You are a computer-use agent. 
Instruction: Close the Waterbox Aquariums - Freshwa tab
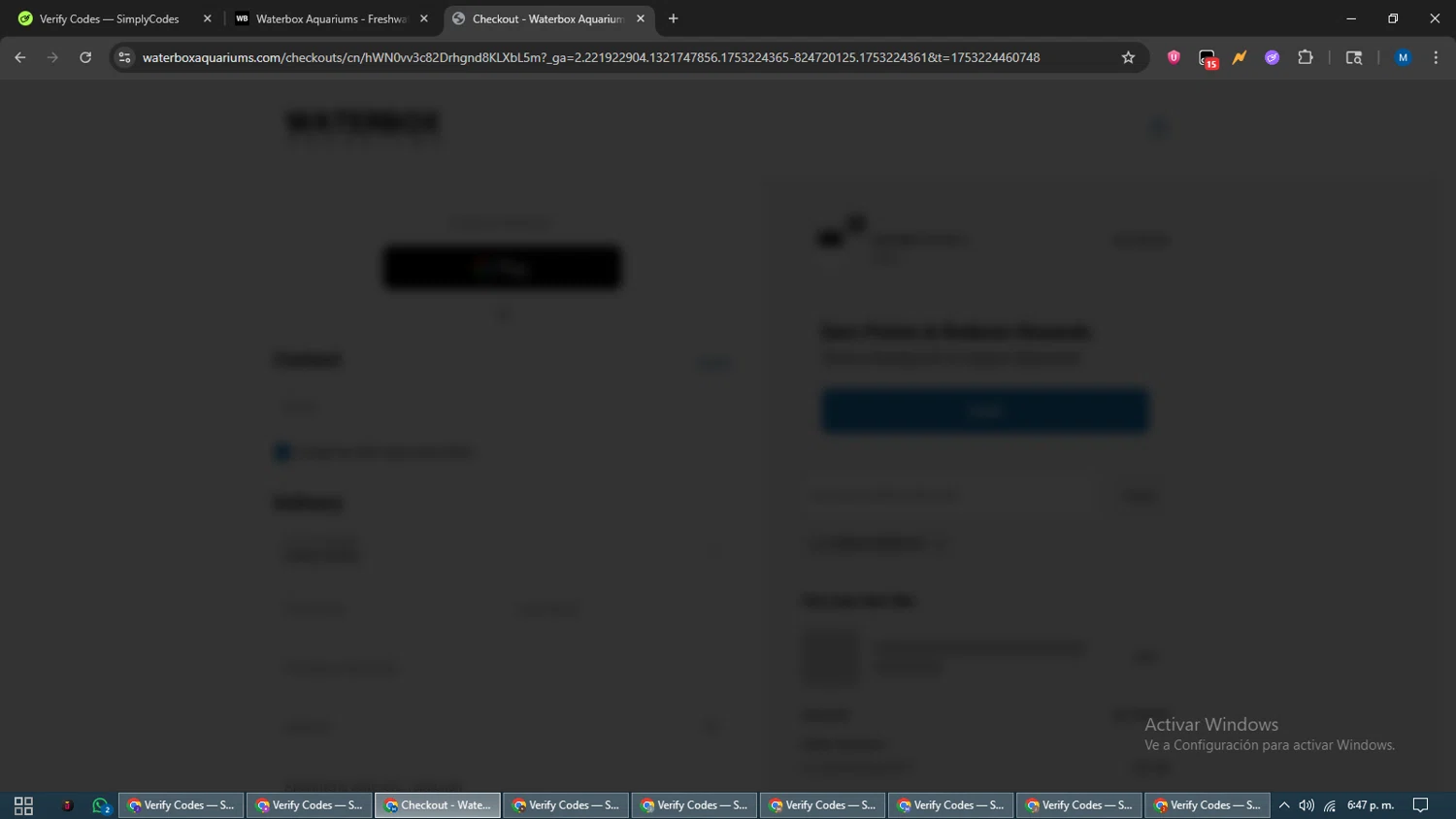[x=423, y=18]
